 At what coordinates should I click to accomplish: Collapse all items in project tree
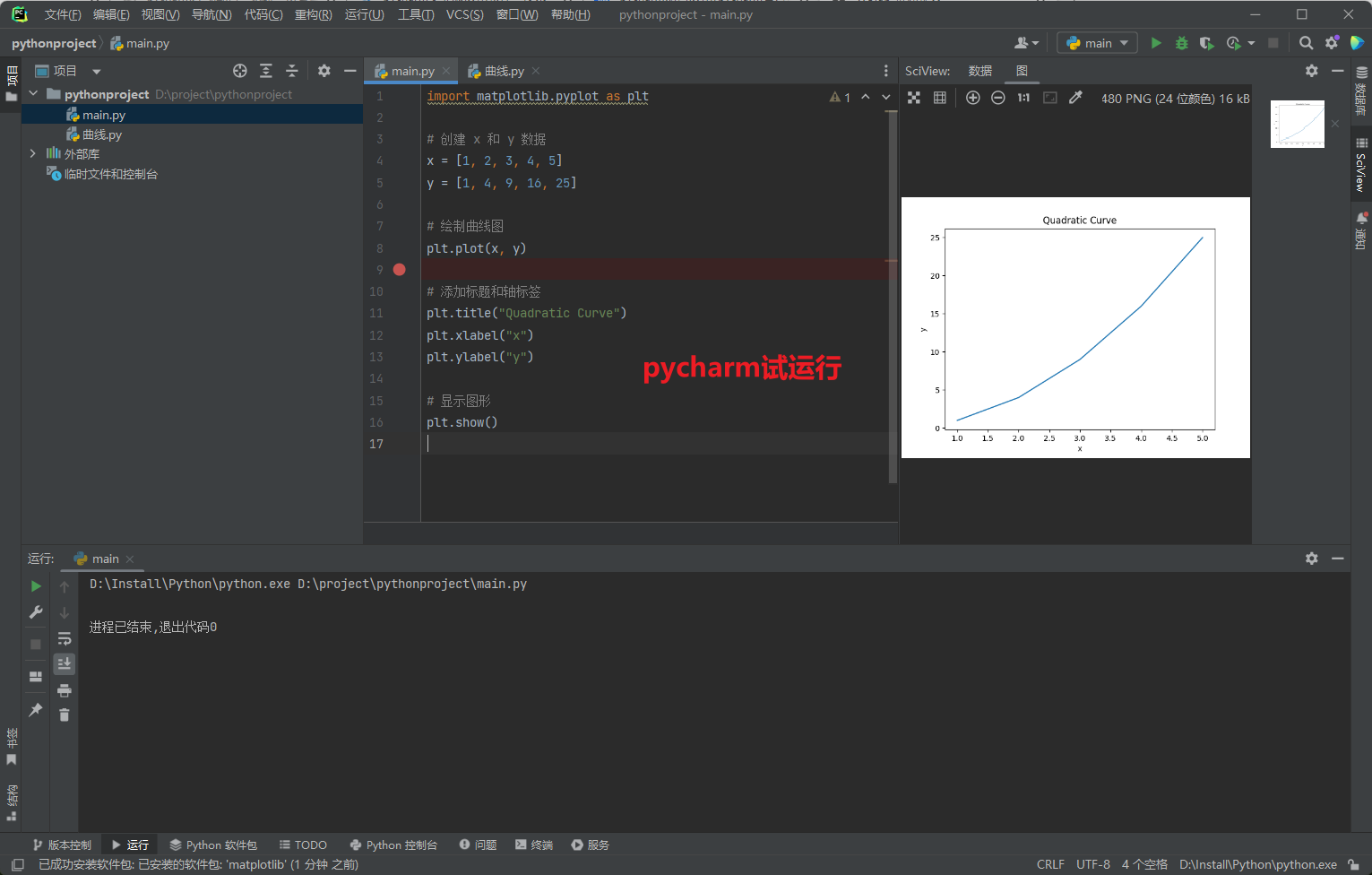click(291, 71)
